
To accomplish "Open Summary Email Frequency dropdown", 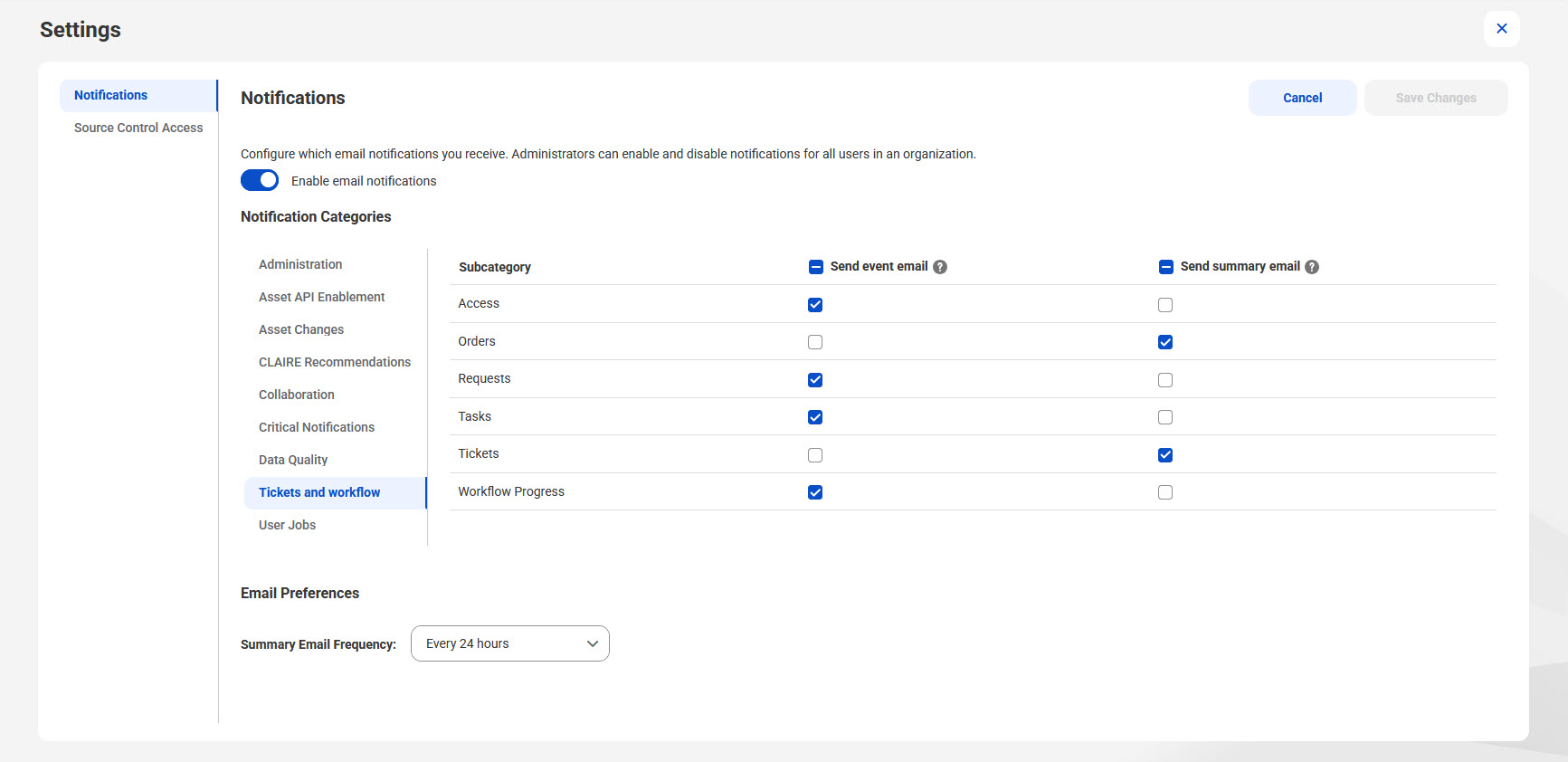I will [x=510, y=643].
